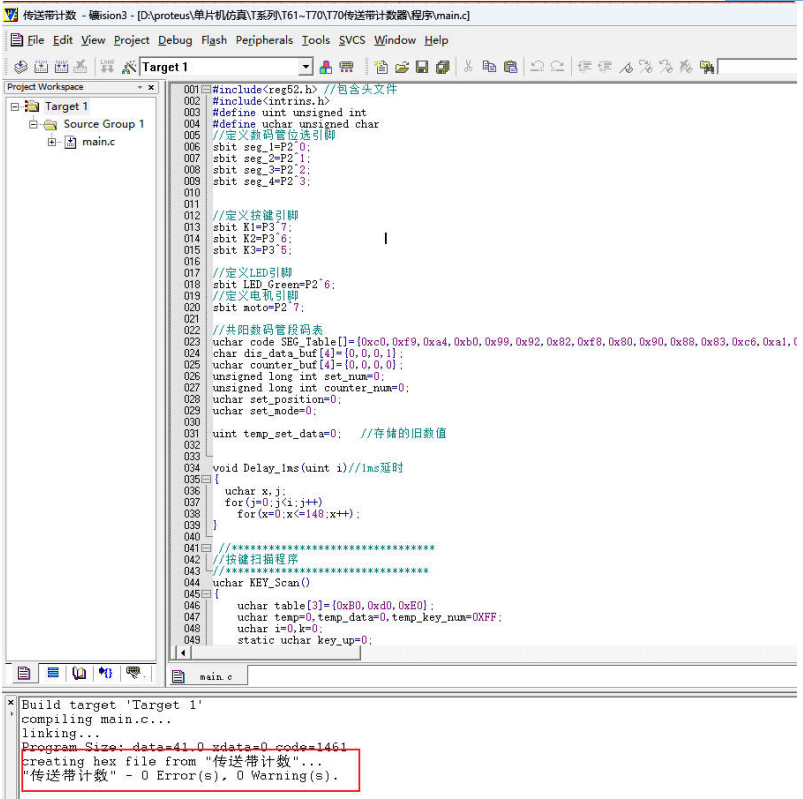Viewport: 803px width, 799px height.
Task: Open the View menu
Action: (93, 40)
